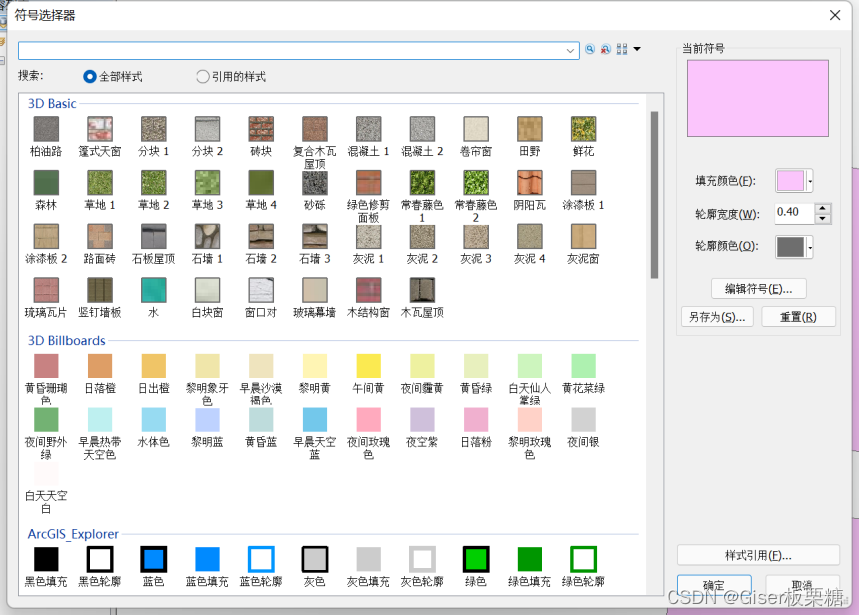Select the 复合木瓦屋顶 symbol
The width and height of the screenshot is (859, 616).
314,129
